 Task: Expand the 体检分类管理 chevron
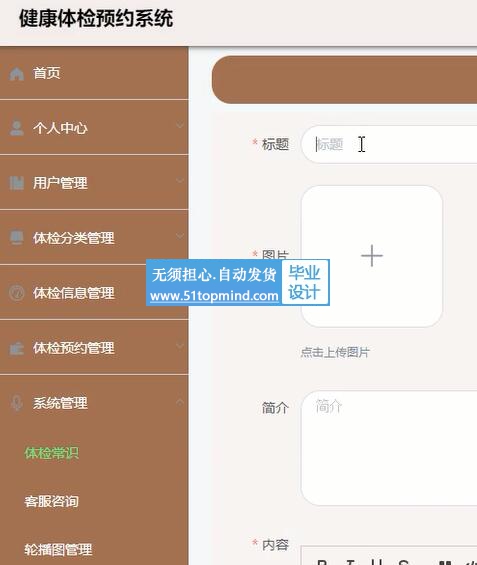180,236
